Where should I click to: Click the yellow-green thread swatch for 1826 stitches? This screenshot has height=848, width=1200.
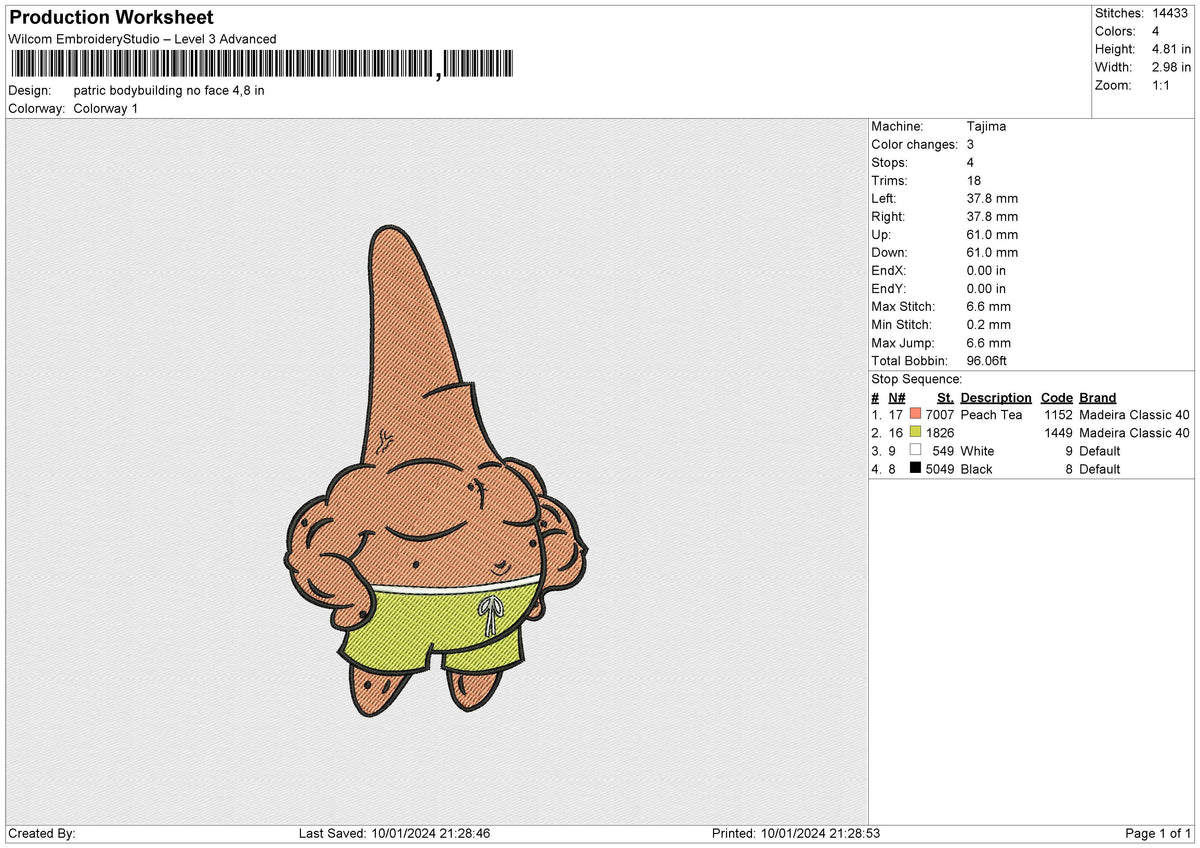pos(915,433)
